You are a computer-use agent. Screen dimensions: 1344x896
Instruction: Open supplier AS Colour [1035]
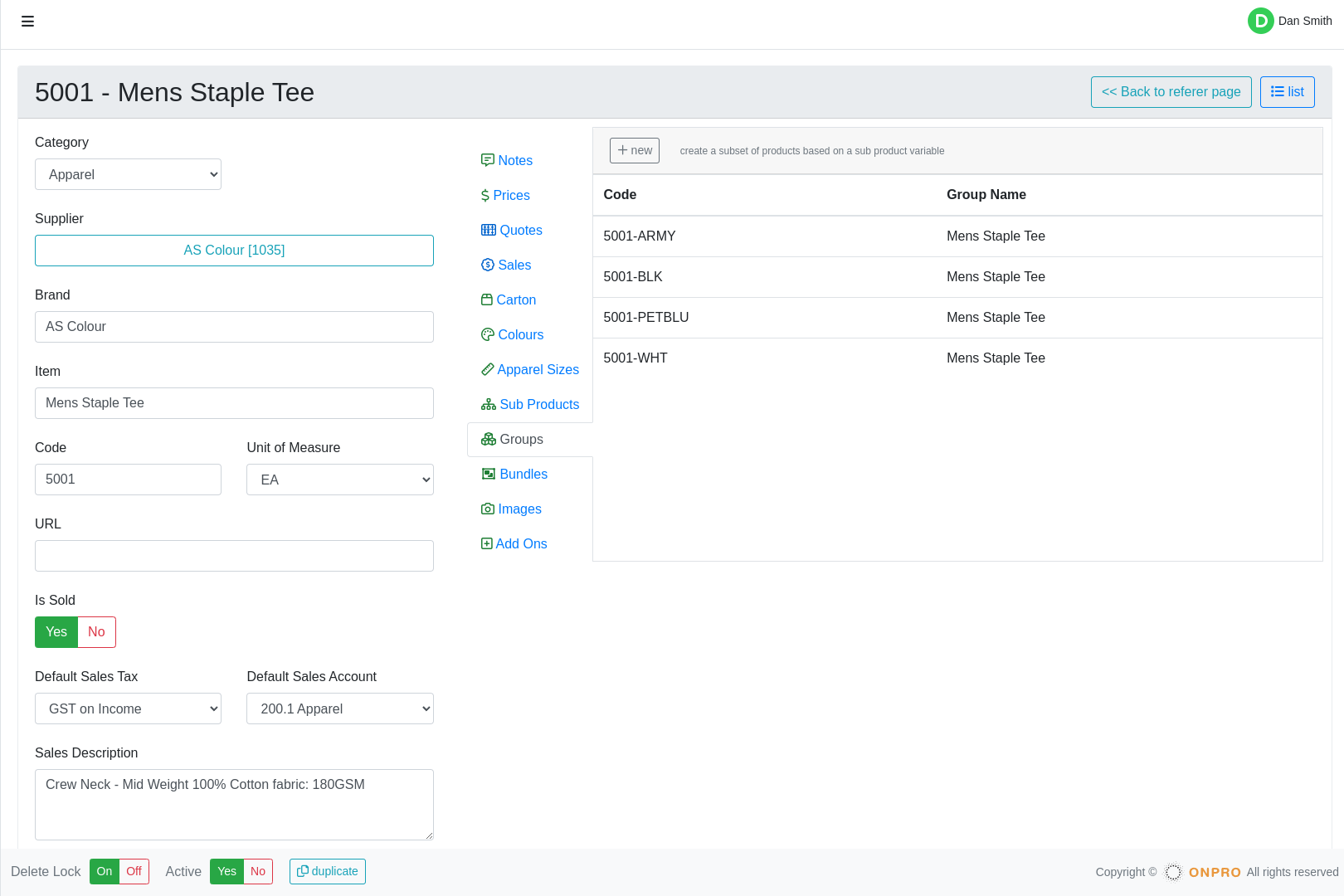tap(234, 251)
